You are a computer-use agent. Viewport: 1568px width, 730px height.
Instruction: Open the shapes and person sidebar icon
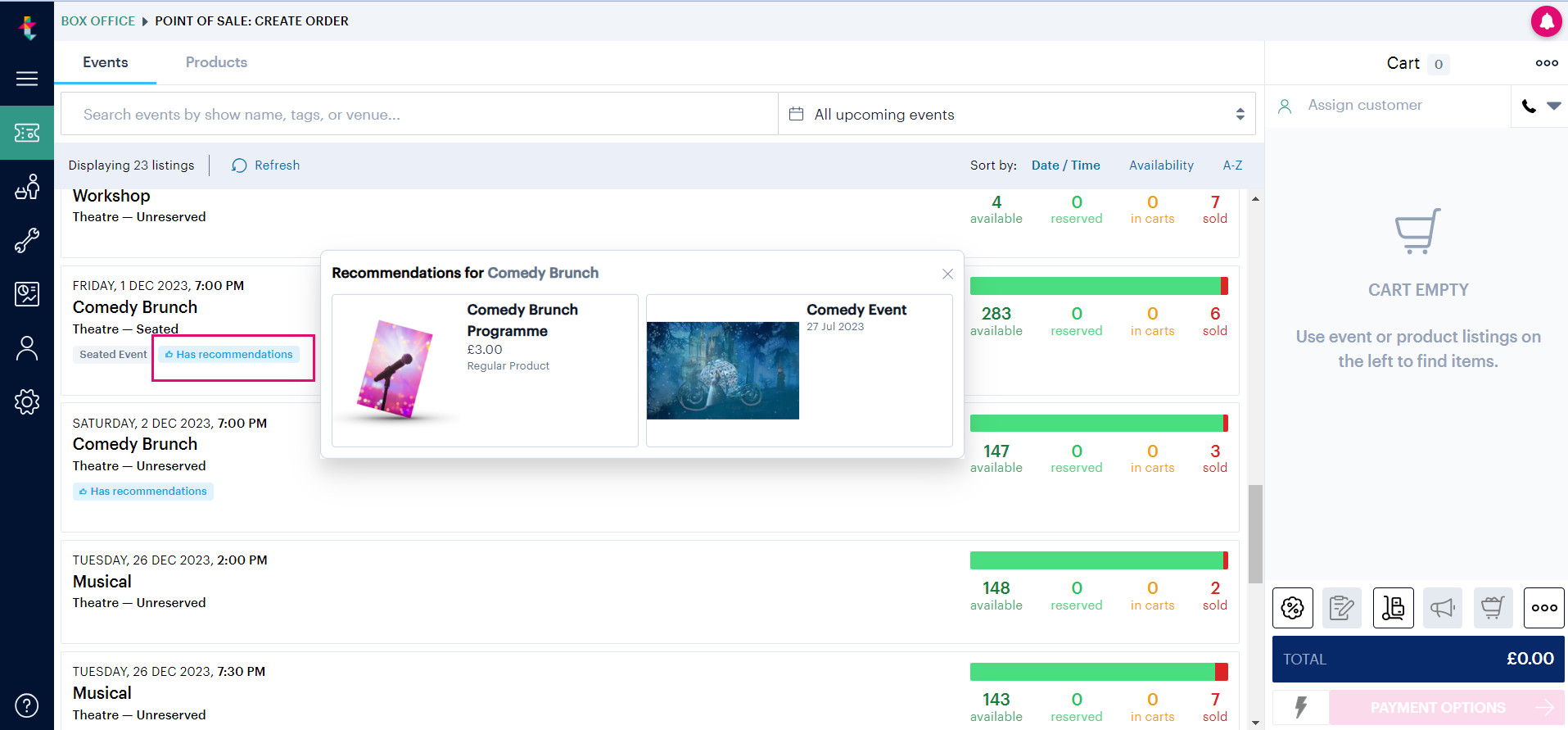[27, 187]
